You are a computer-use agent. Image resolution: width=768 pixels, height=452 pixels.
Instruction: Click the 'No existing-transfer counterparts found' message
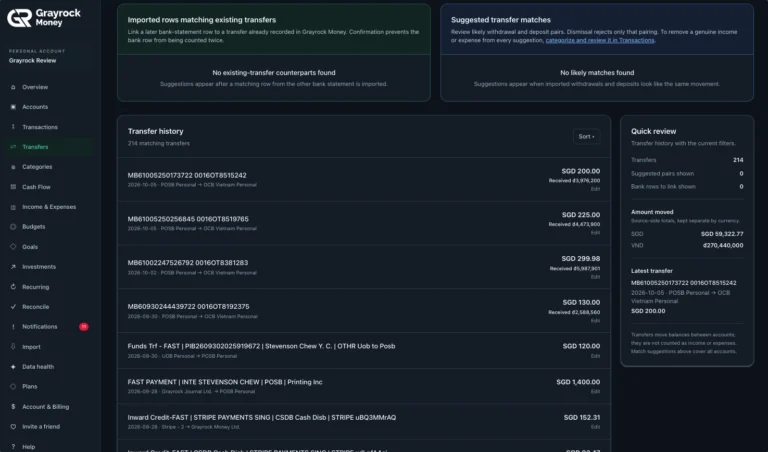point(274,72)
